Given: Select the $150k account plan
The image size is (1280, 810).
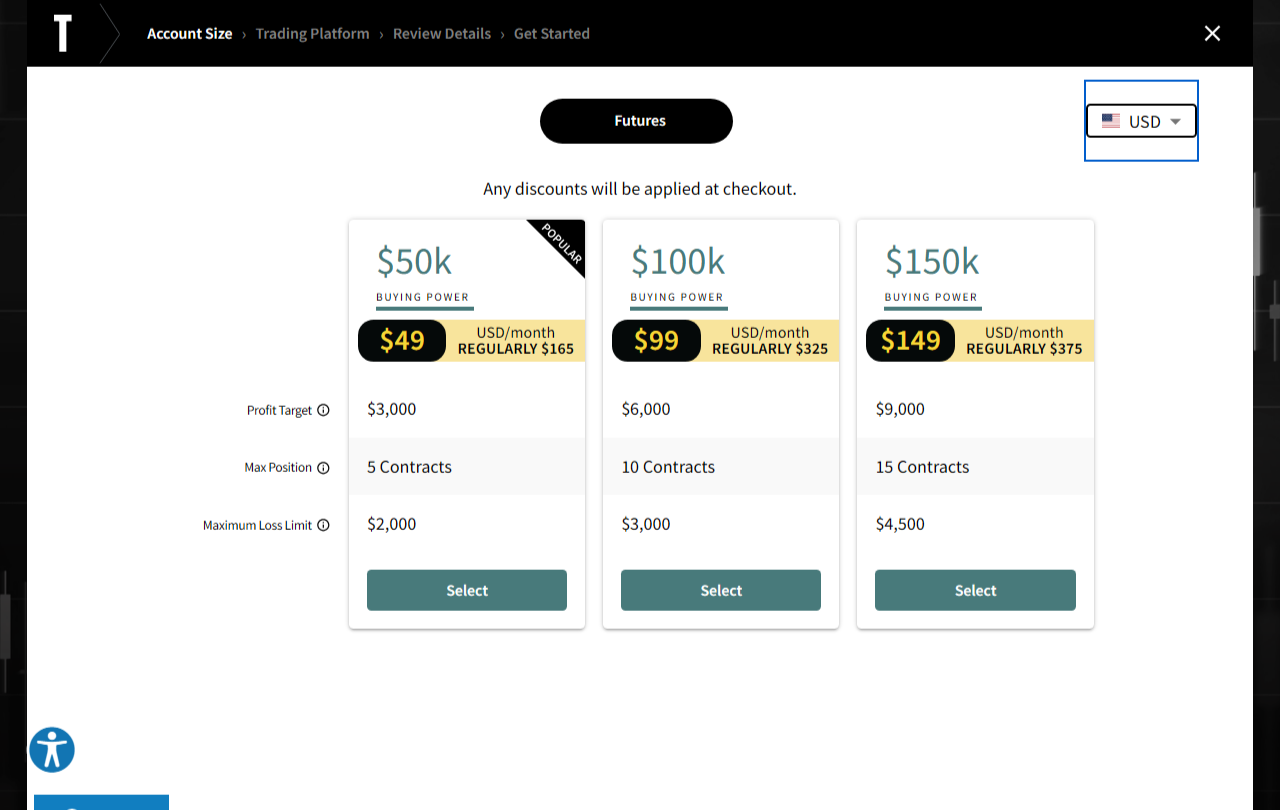Looking at the screenshot, I should coord(975,590).
